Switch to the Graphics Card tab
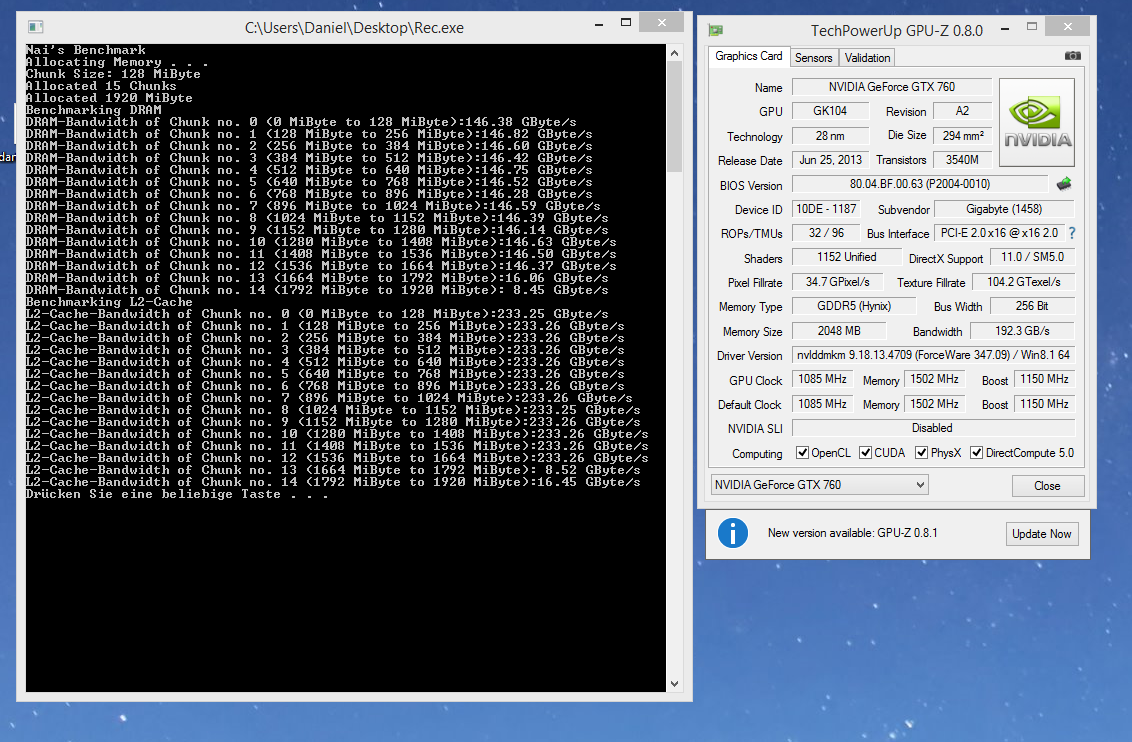Viewport: 1132px width, 742px height. click(749, 56)
